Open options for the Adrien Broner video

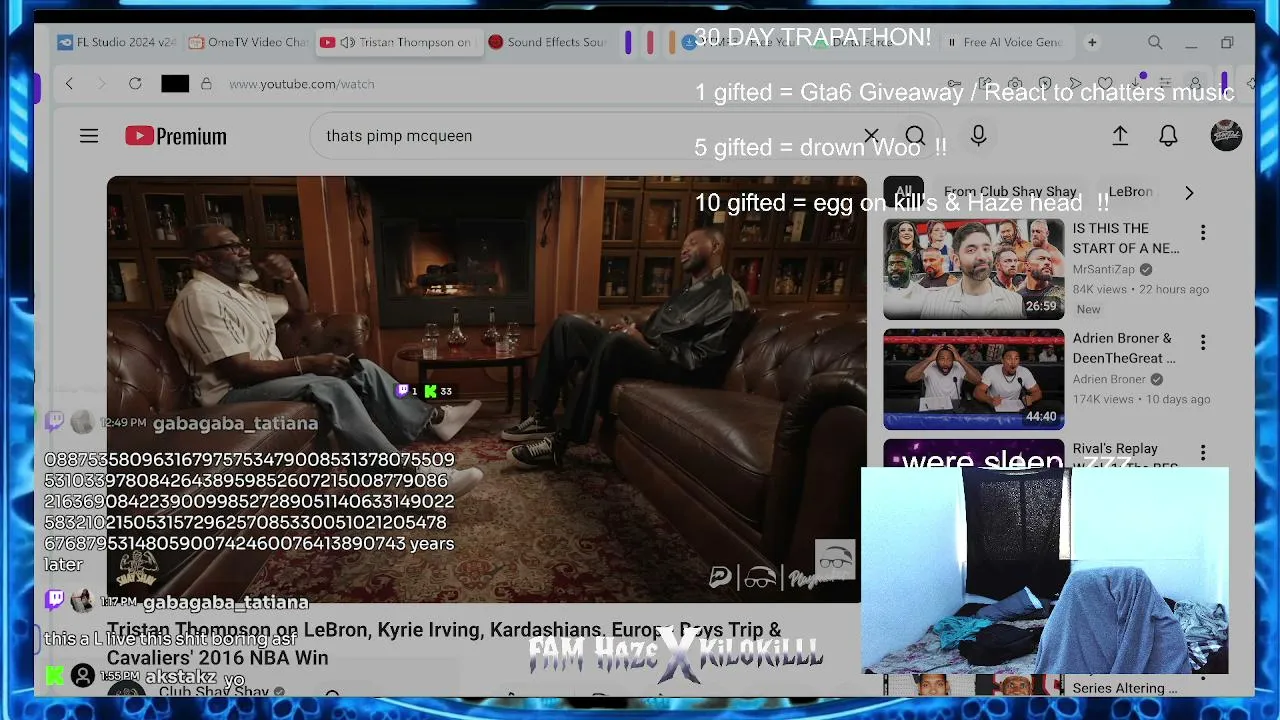pos(1203,343)
